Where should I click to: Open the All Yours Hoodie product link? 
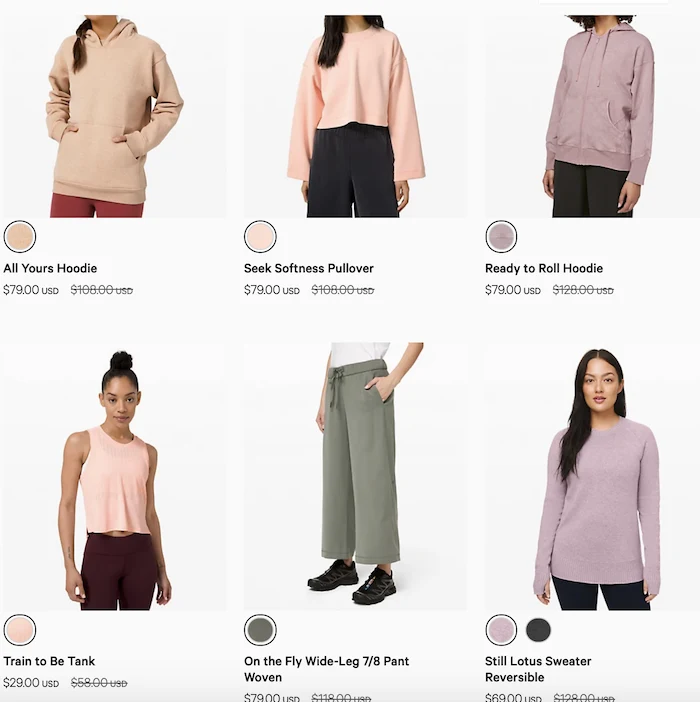click(50, 268)
